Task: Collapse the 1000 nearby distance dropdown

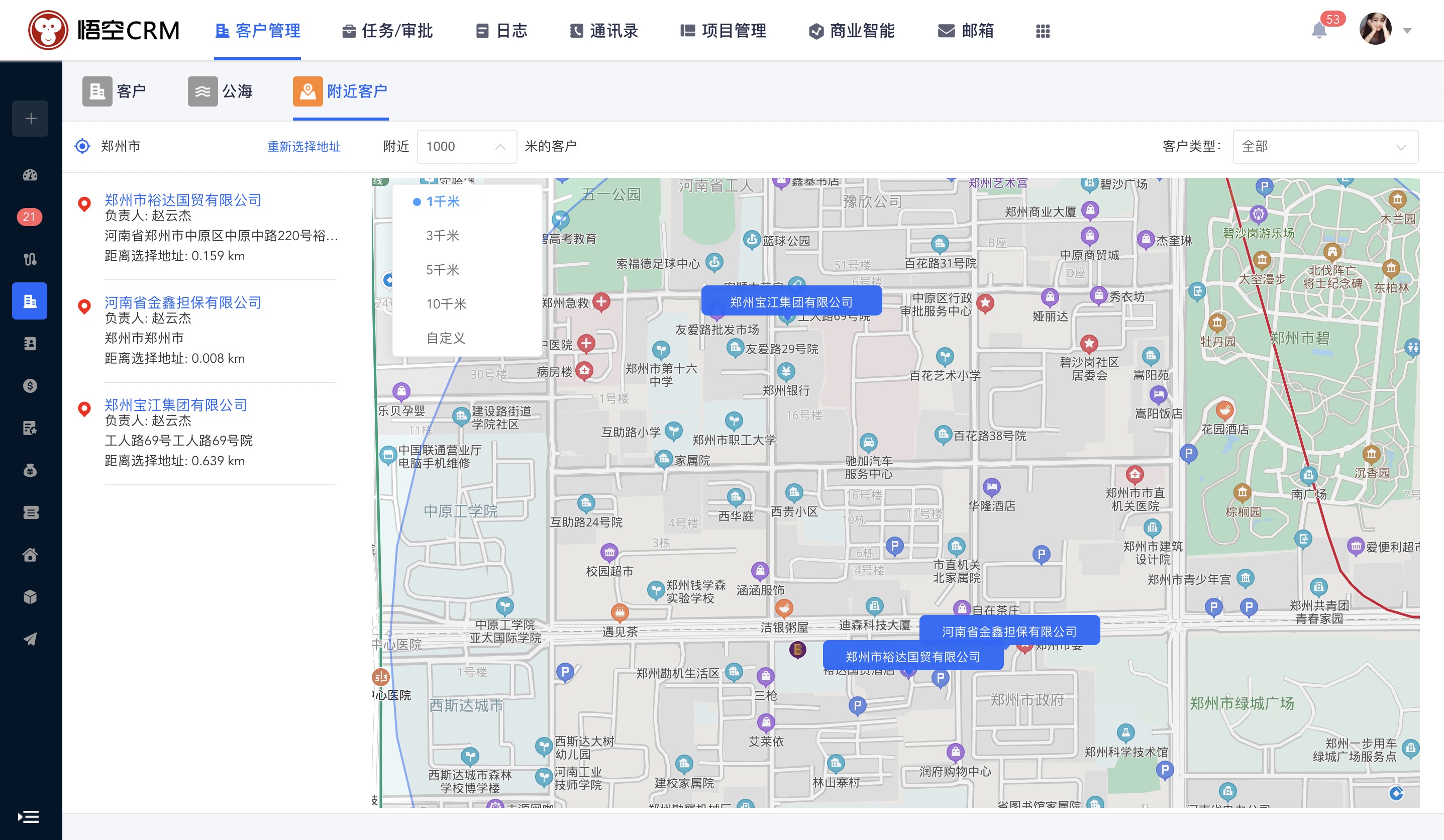Action: (499, 147)
